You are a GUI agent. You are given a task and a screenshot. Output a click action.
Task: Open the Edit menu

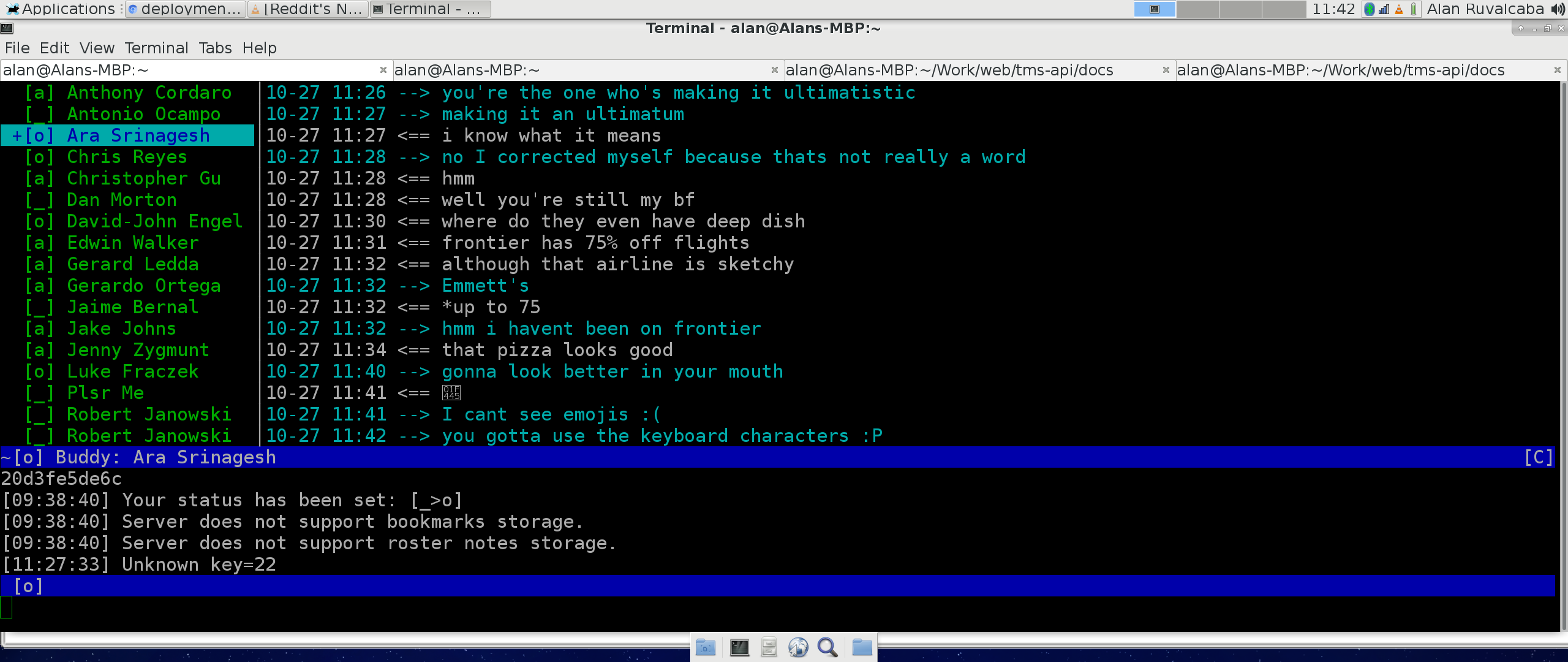55,48
